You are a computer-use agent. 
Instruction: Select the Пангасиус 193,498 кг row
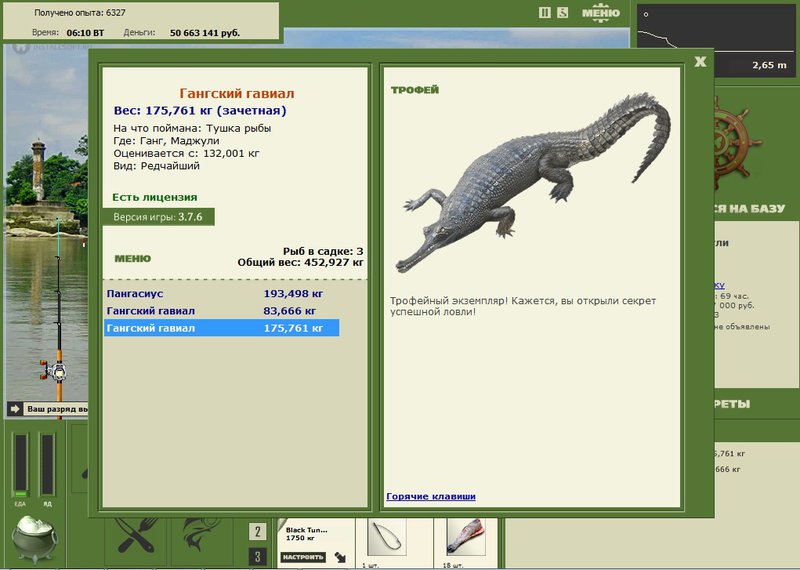tap(221, 293)
